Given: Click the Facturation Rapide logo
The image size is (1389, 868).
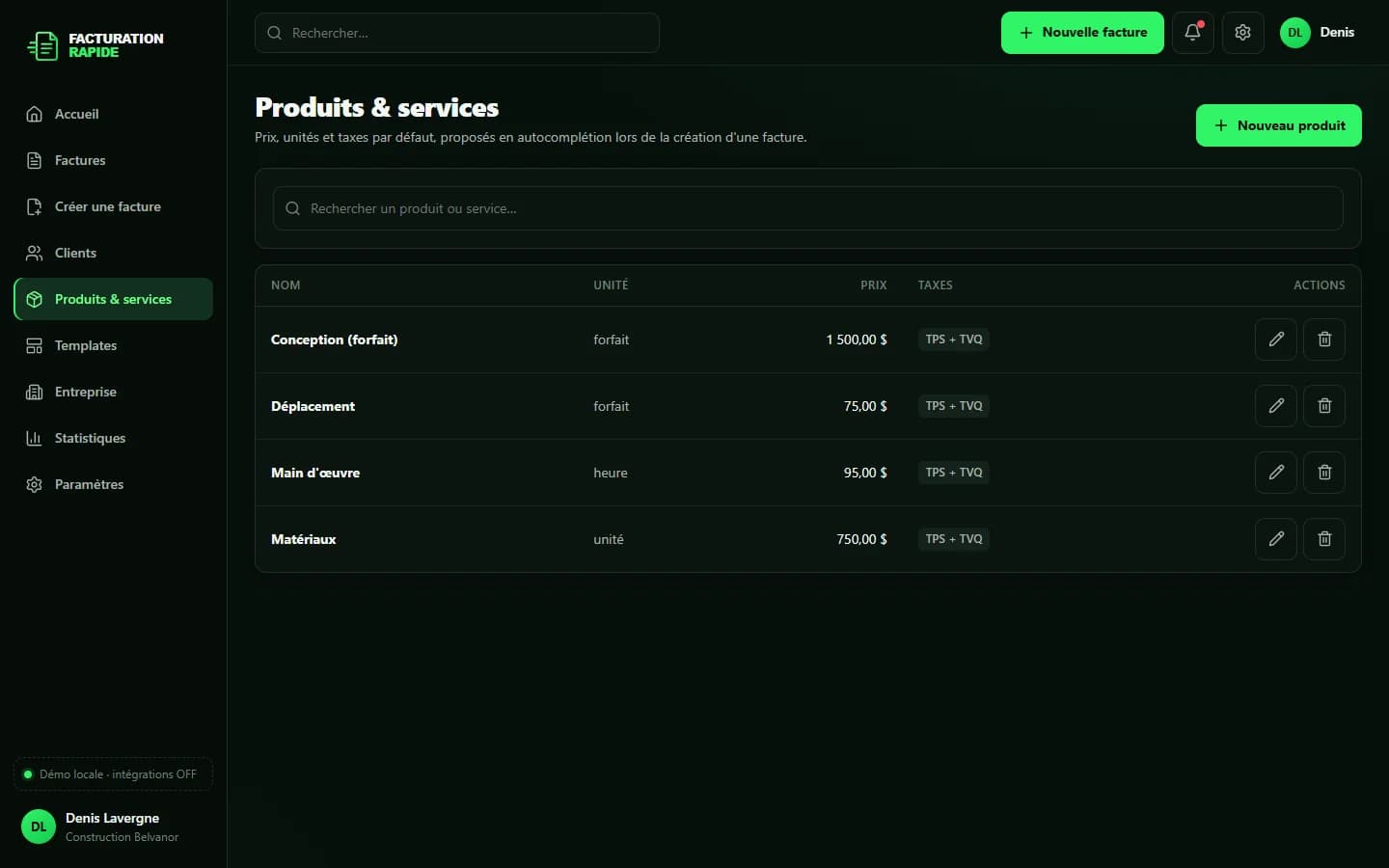Looking at the screenshot, I should [95, 45].
